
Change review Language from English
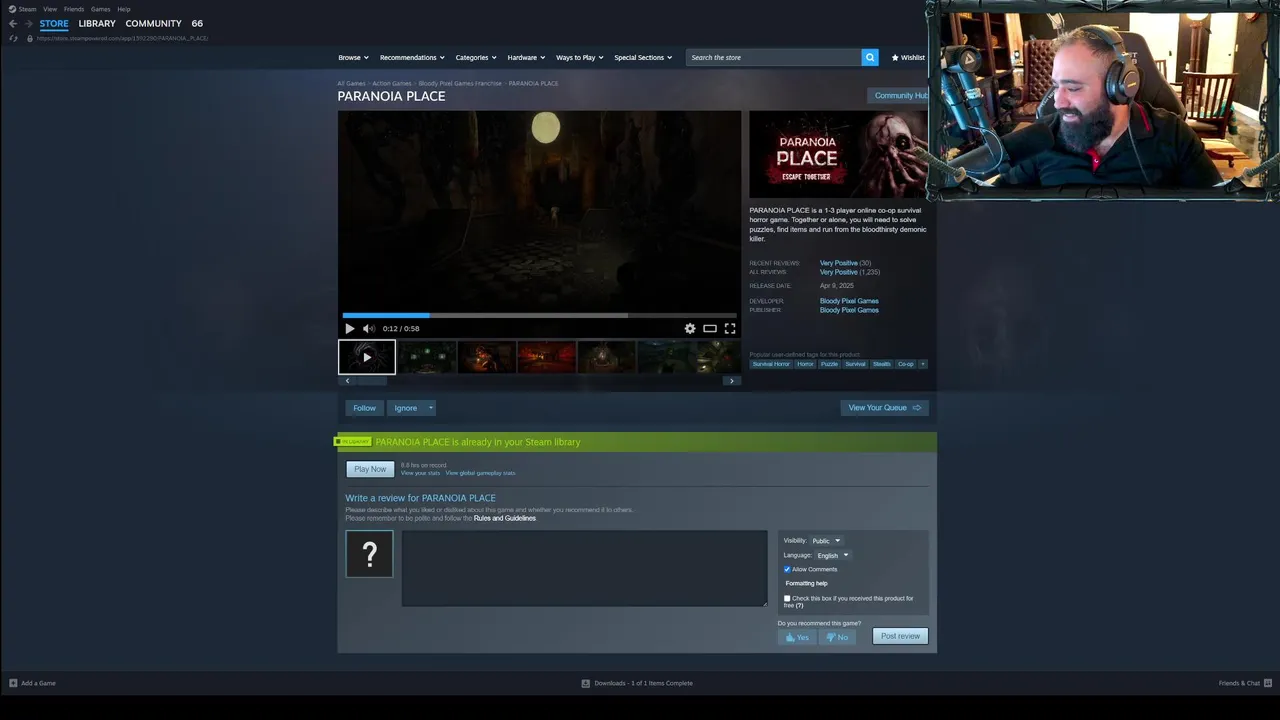(832, 555)
